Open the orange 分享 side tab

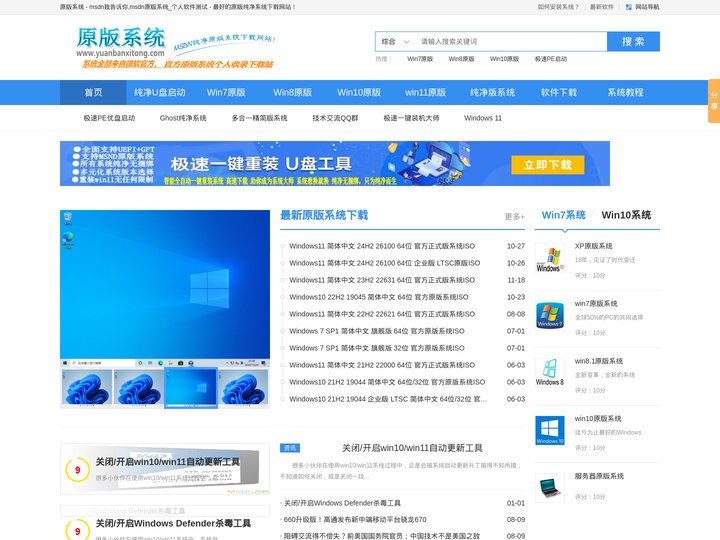point(714,101)
